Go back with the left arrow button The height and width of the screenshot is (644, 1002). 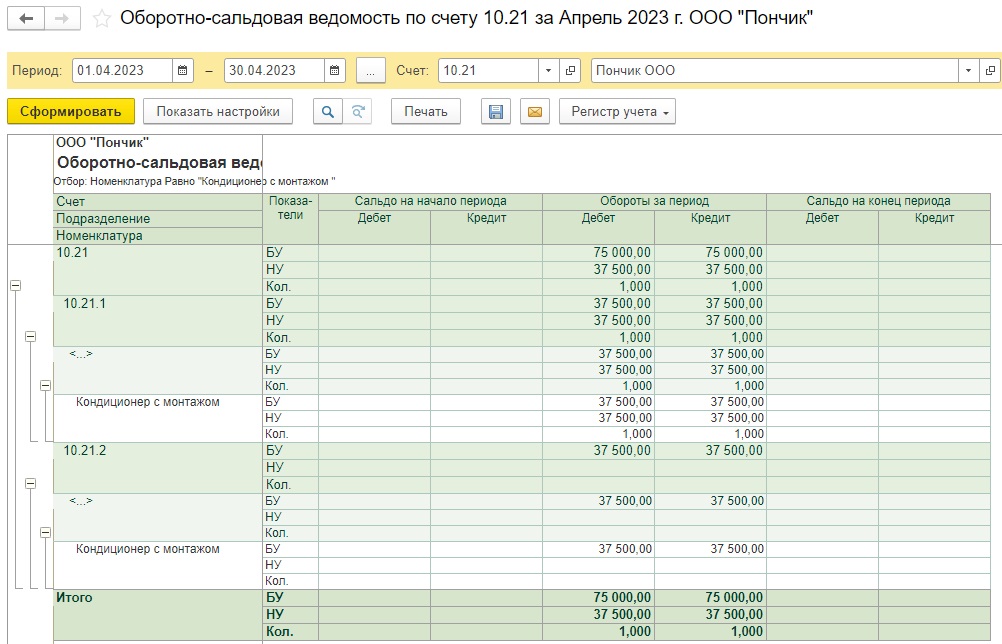[26, 19]
